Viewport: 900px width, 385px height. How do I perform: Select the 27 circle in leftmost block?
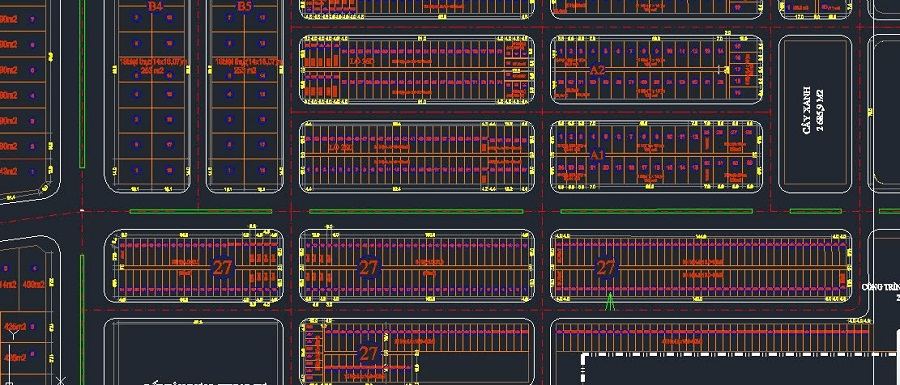click(222, 267)
